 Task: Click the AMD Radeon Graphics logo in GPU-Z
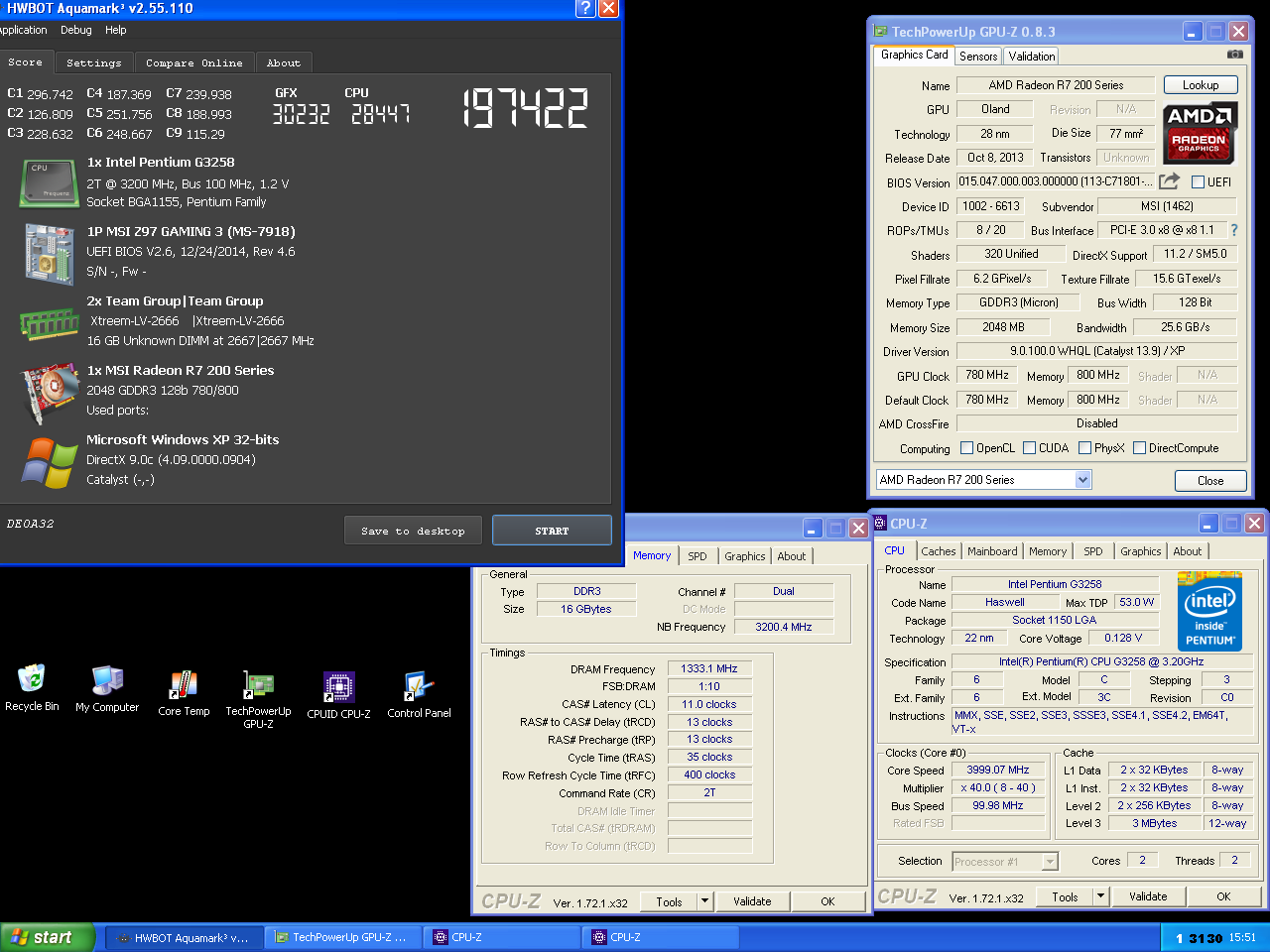coord(1199,131)
